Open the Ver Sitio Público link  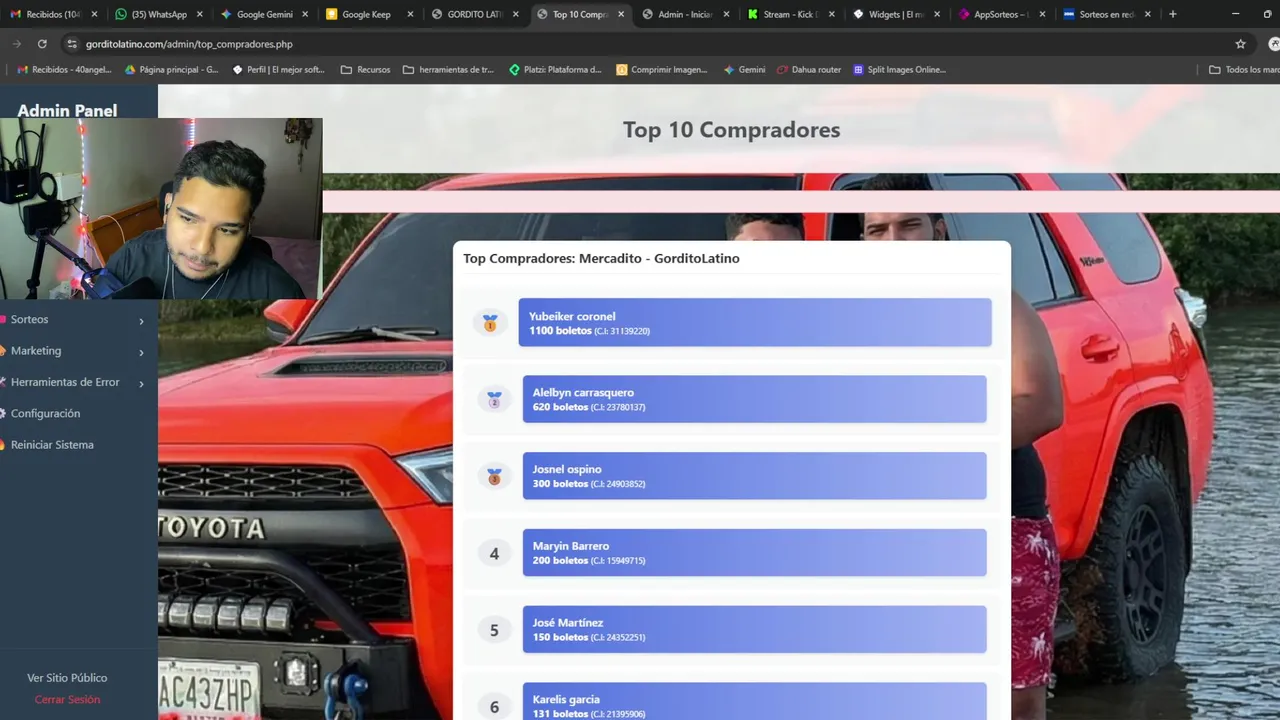[67, 678]
